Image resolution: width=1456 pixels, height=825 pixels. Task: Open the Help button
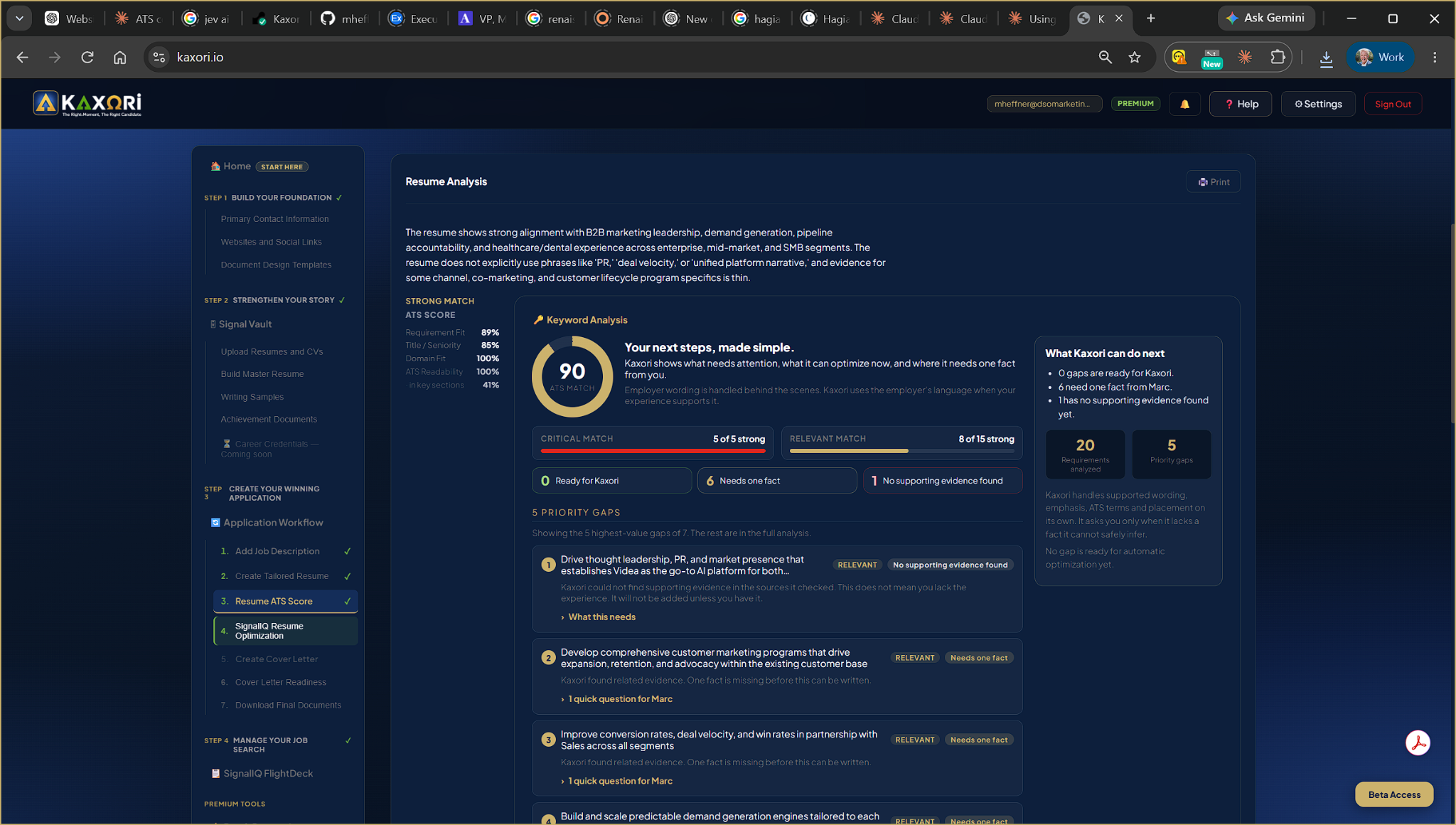pyautogui.click(x=1241, y=104)
